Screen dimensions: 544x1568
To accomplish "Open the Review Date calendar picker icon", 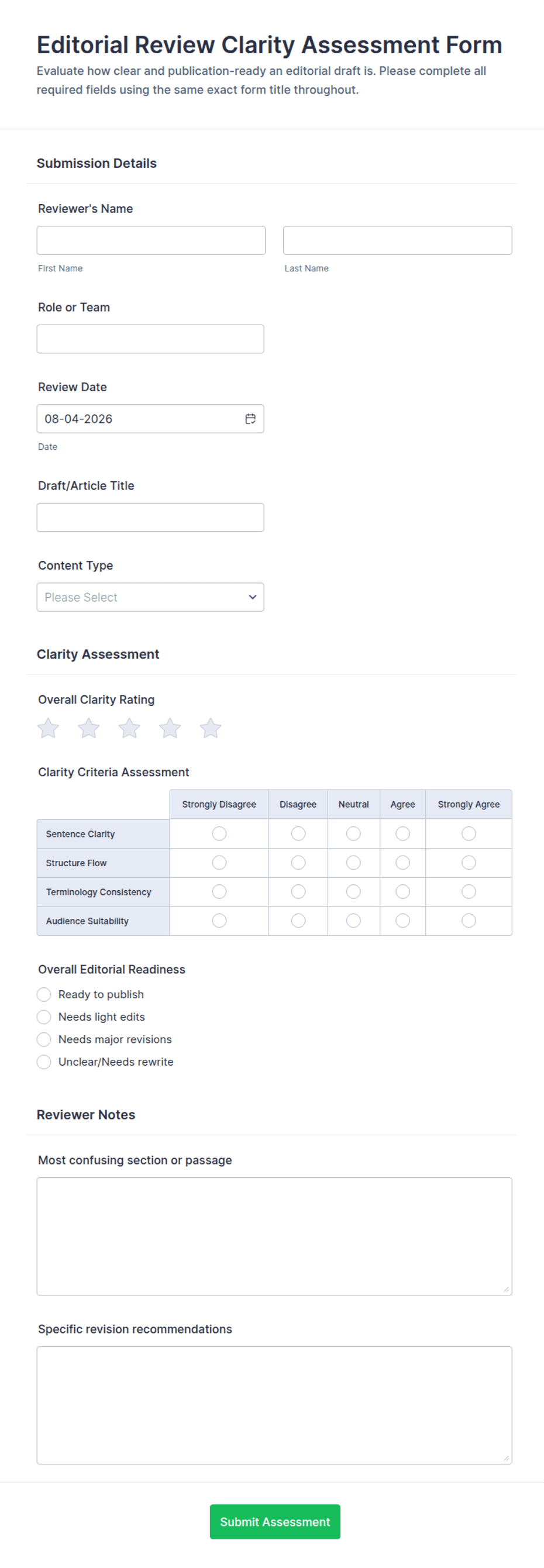I will tap(250, 419).
